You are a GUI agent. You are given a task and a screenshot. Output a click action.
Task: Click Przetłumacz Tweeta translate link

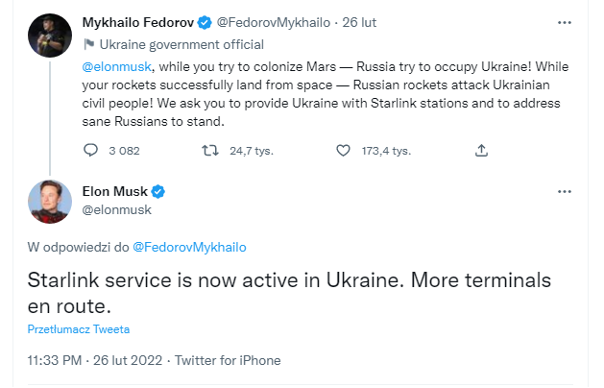(79, 329)
